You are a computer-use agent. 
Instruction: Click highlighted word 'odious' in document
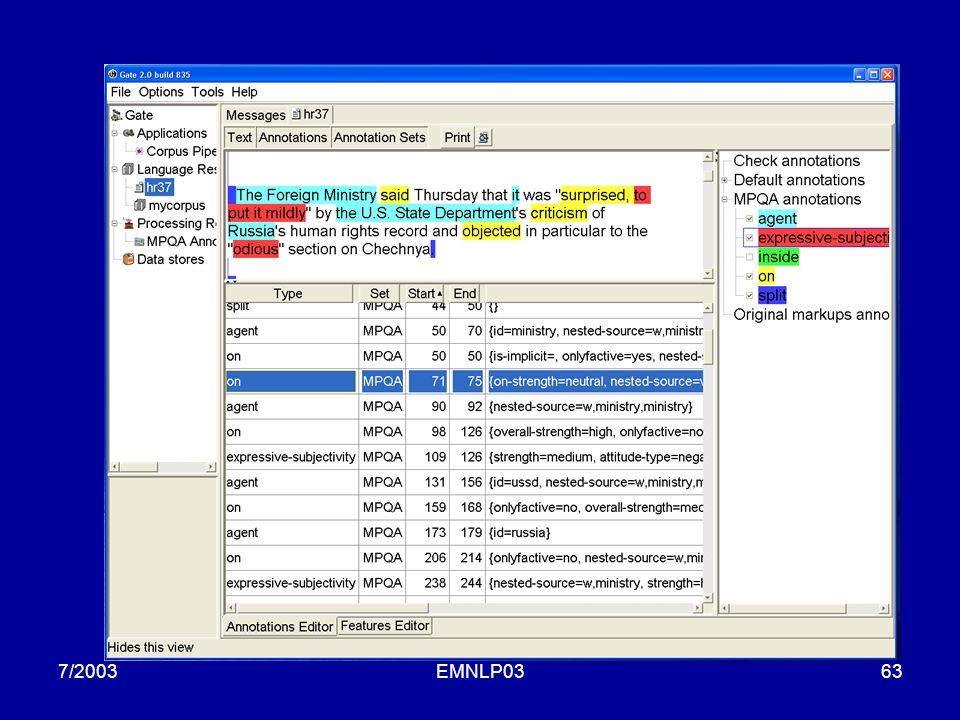pos(255,249)
